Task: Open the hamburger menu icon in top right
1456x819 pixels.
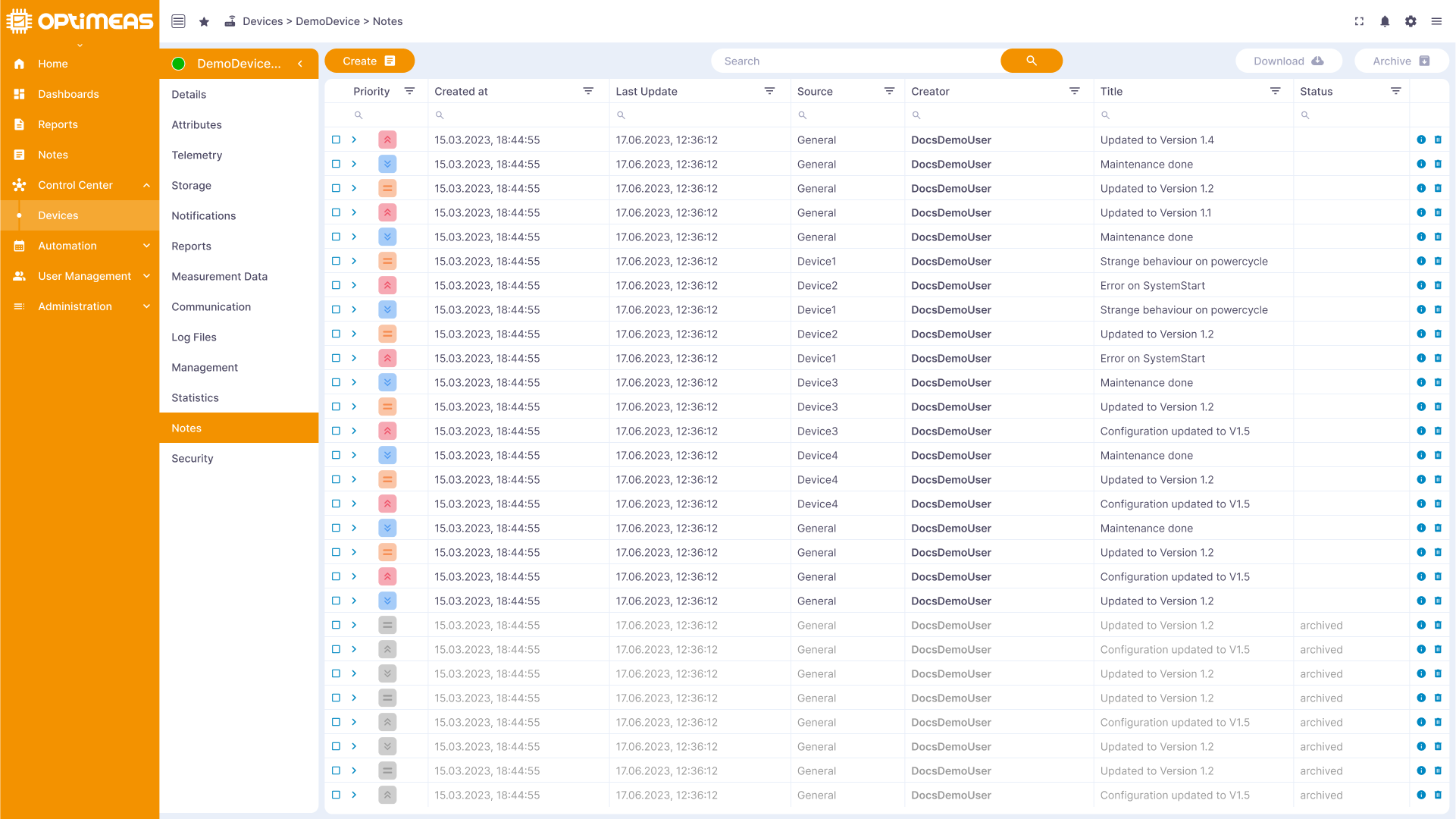Action: [x=1436, y=21]
